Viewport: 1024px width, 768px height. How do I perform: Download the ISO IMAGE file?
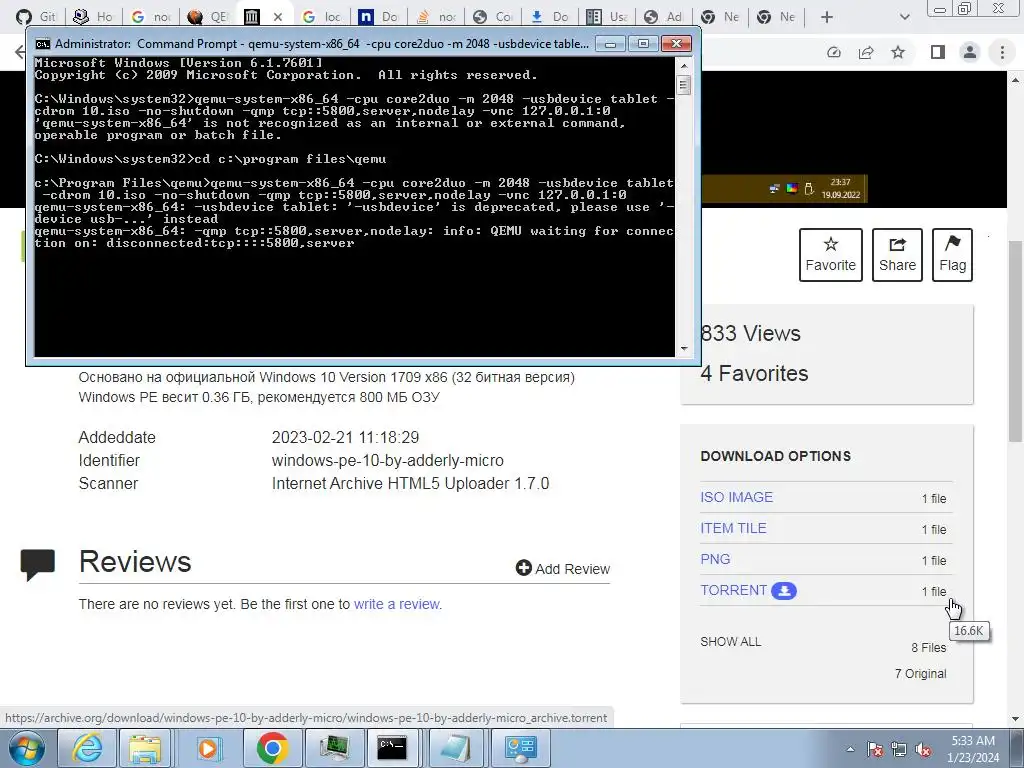pos(736,497)
